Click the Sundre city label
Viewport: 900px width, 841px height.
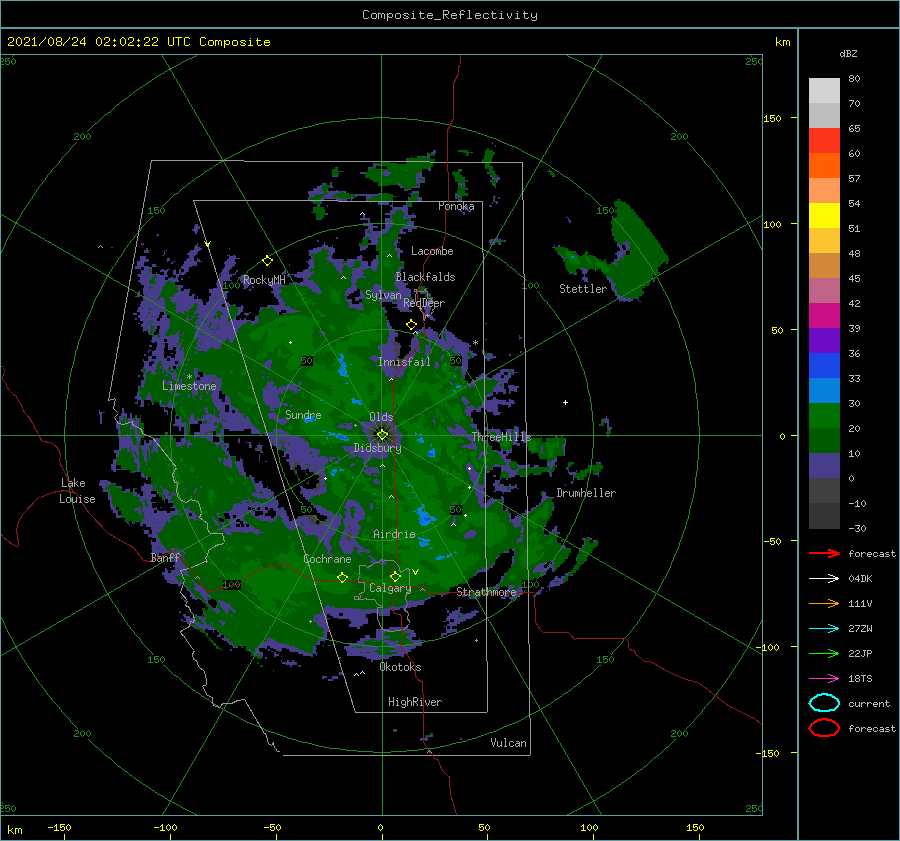click(303, 414)
